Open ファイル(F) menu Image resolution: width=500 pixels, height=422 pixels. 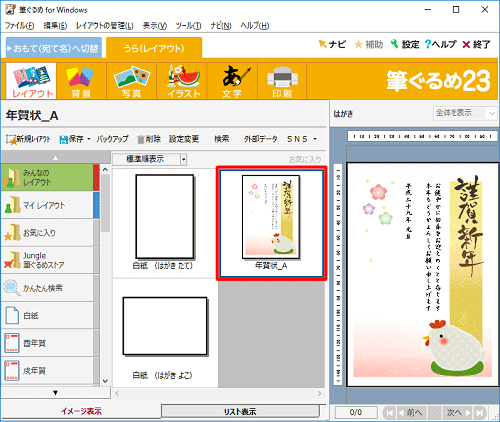(20, 26)
